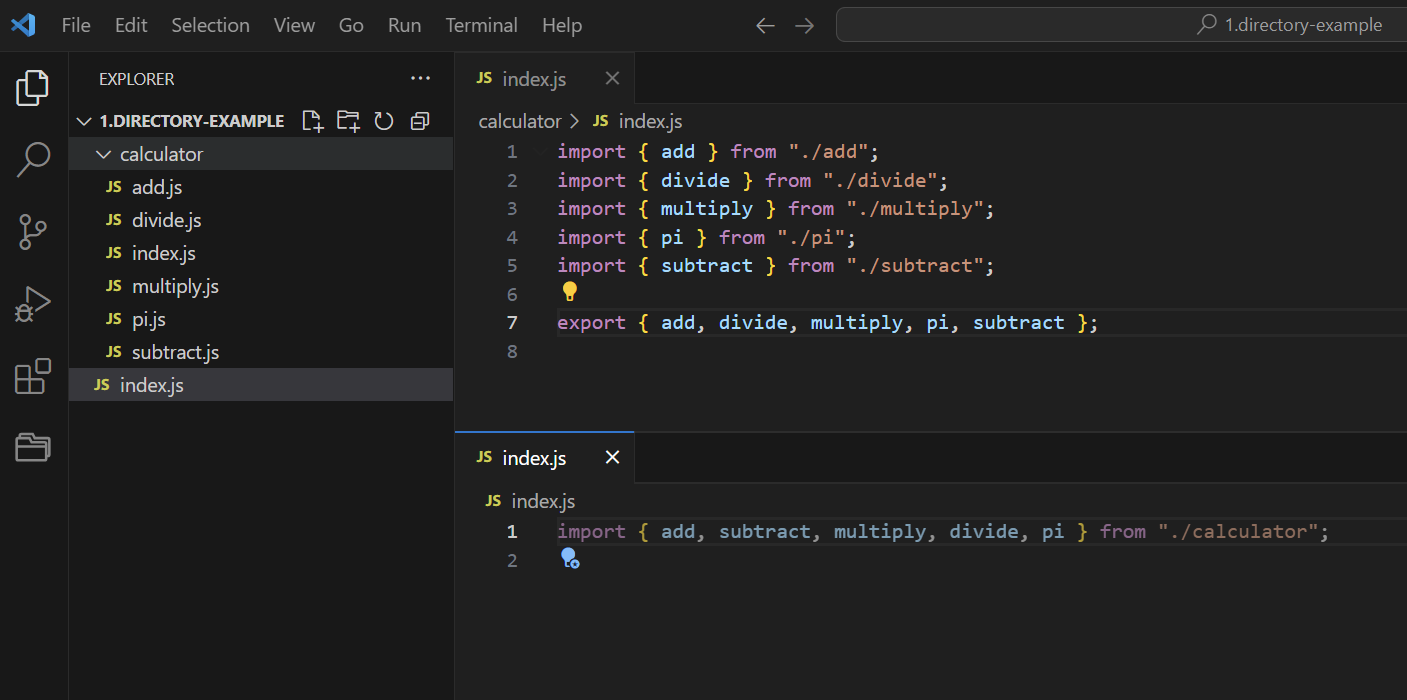Open divide.js in the file tree
The width and height of the screenshot is (1407, 700).
click(261, 220)
